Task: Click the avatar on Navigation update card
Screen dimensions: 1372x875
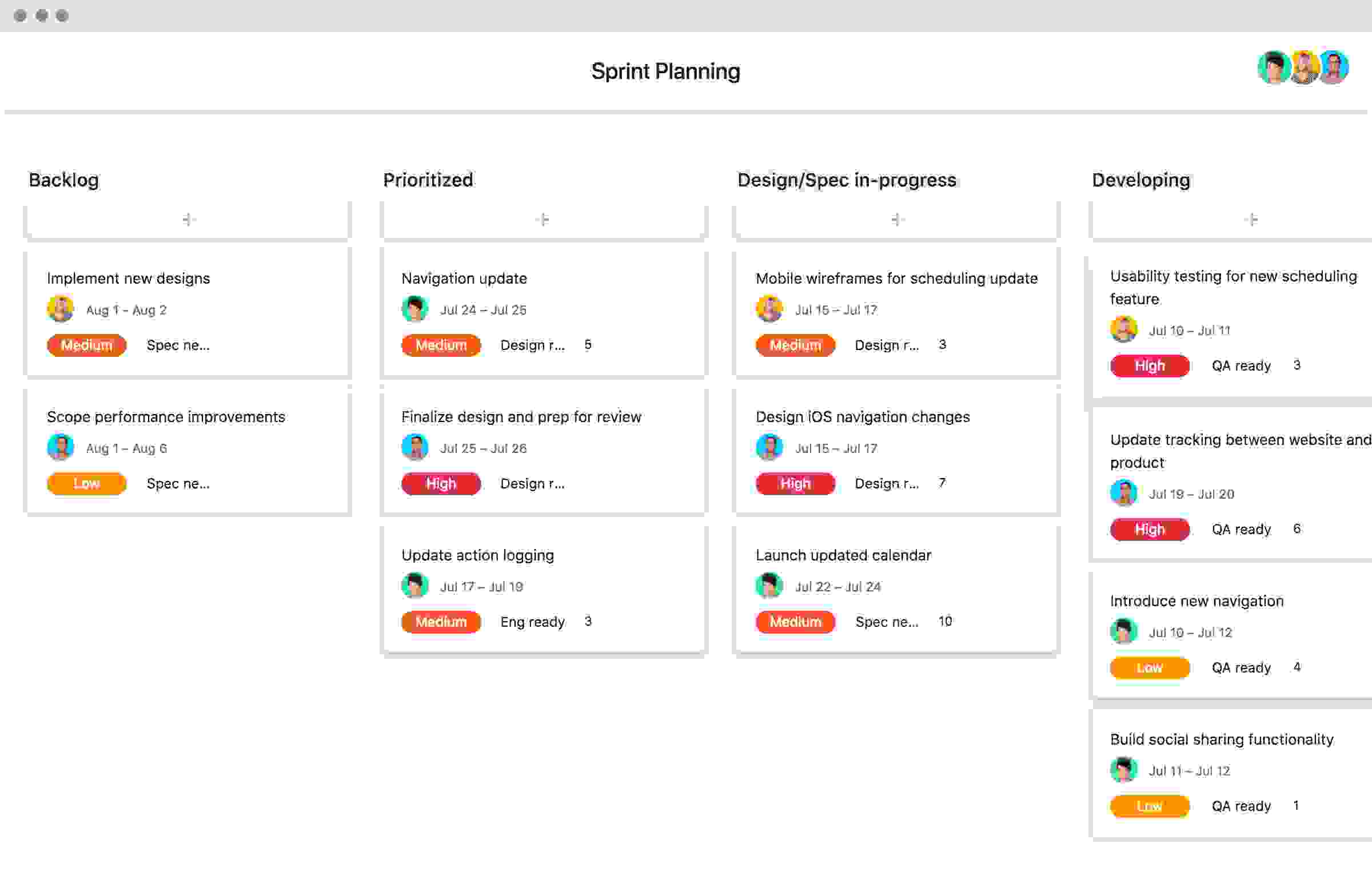Action: pyautogui.click(x=414, y=310)
